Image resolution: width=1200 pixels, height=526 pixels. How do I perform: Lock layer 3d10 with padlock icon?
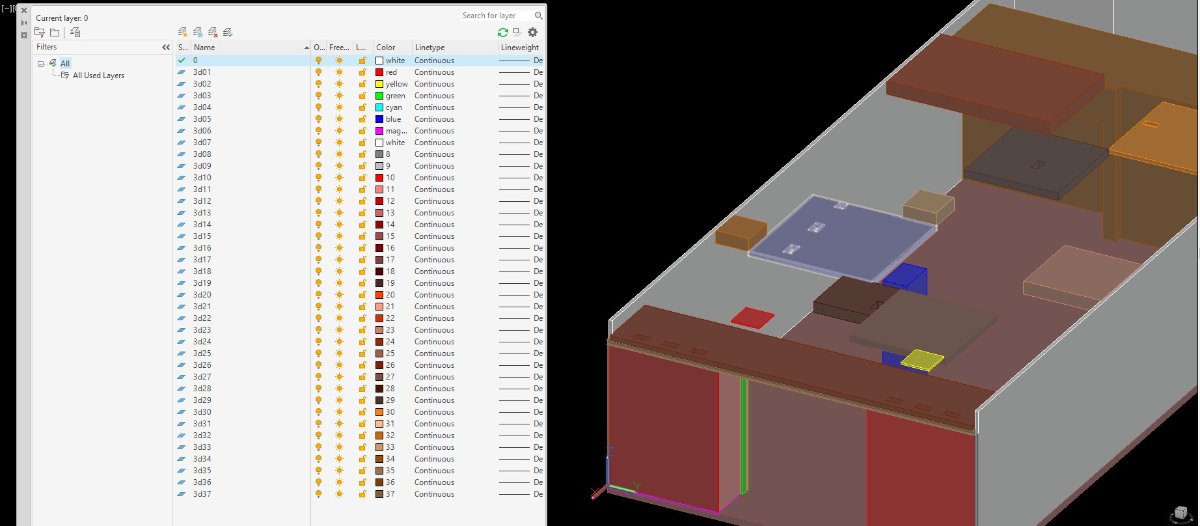coord(361,177)
